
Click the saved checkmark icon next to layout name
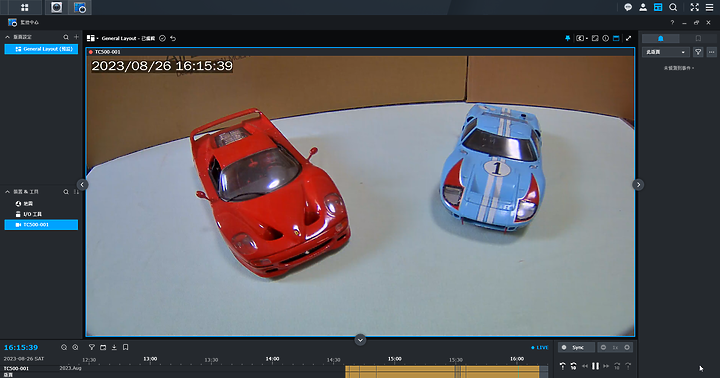[x=162, y=39]
